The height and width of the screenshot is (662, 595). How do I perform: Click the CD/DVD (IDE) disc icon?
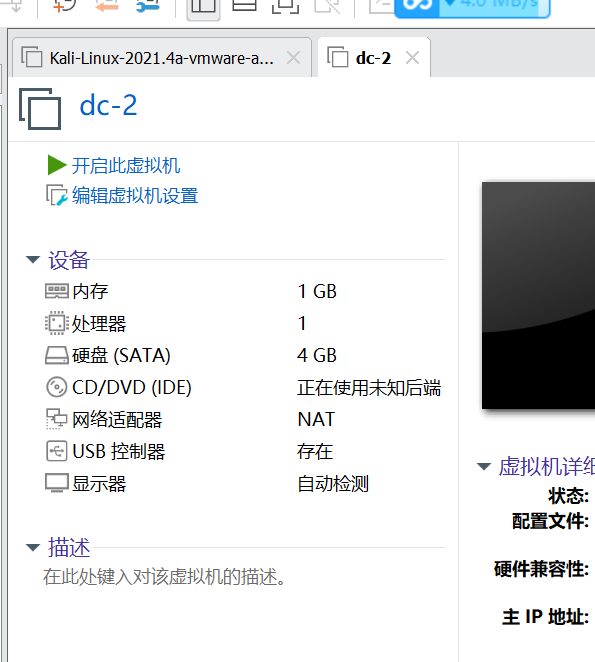click(x=57, y=387)
